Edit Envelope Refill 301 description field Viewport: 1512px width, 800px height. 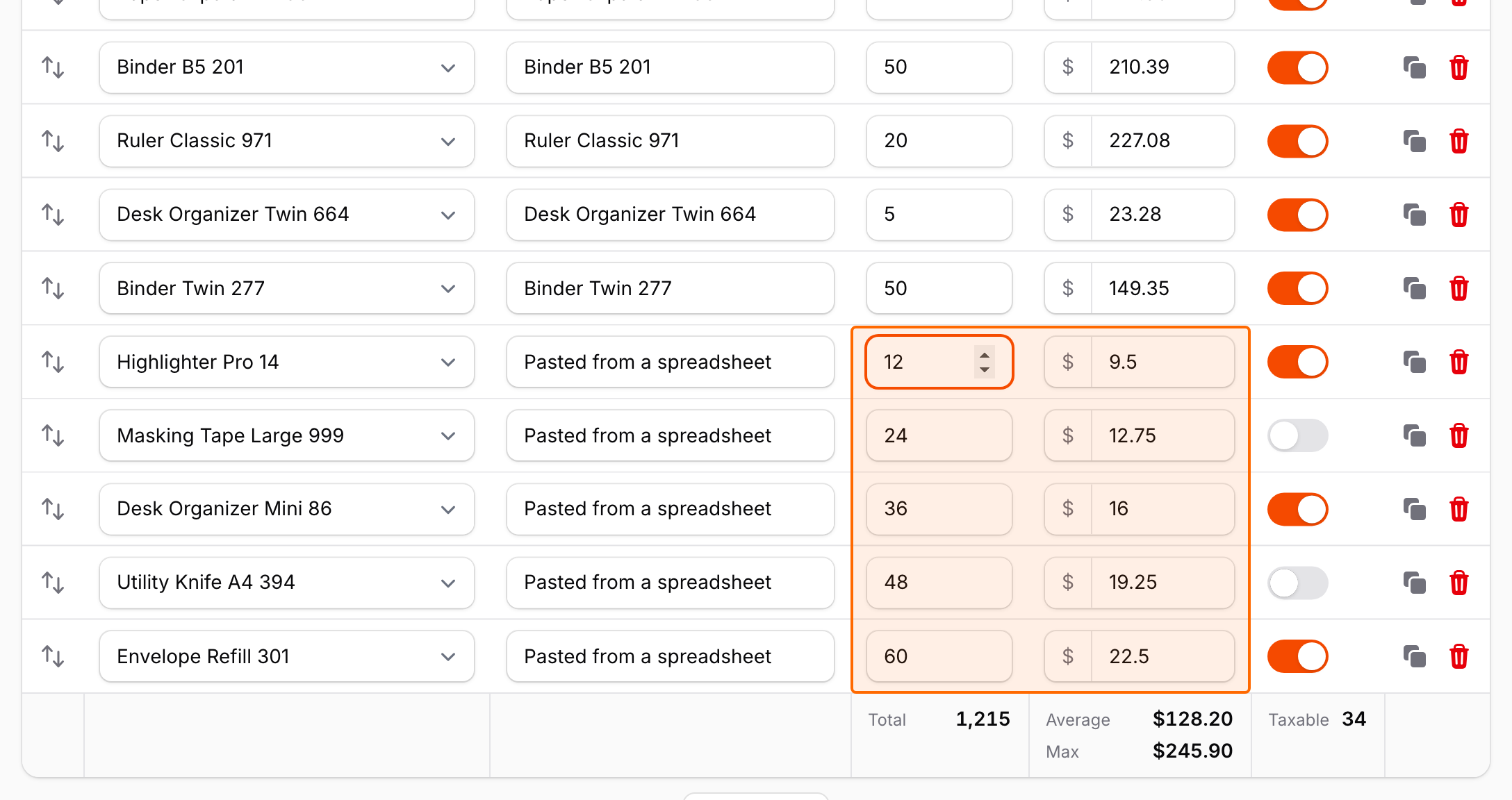click(x=671, y=657)
